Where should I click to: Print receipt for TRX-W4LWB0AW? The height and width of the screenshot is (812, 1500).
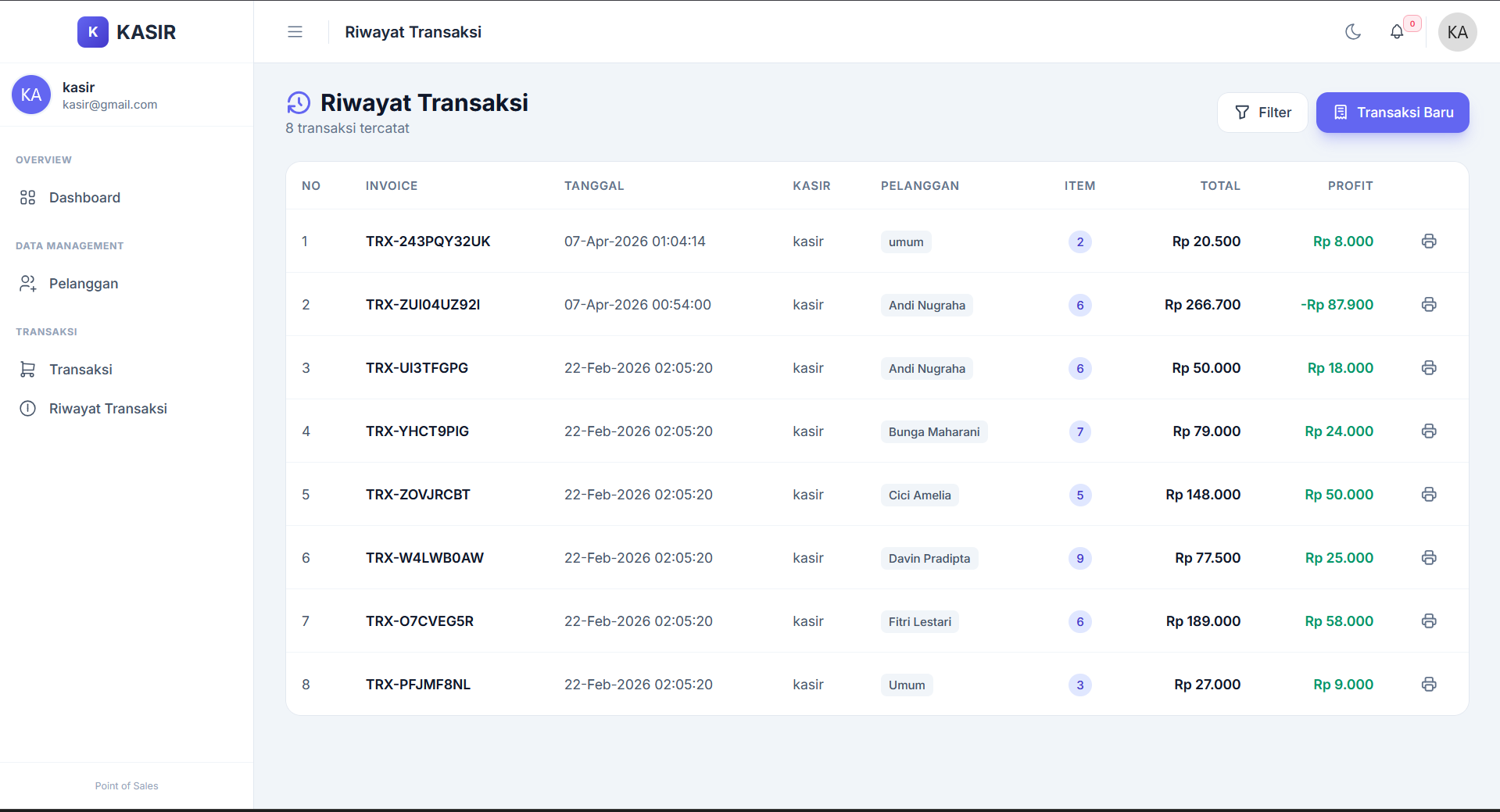pos(1429,558)
